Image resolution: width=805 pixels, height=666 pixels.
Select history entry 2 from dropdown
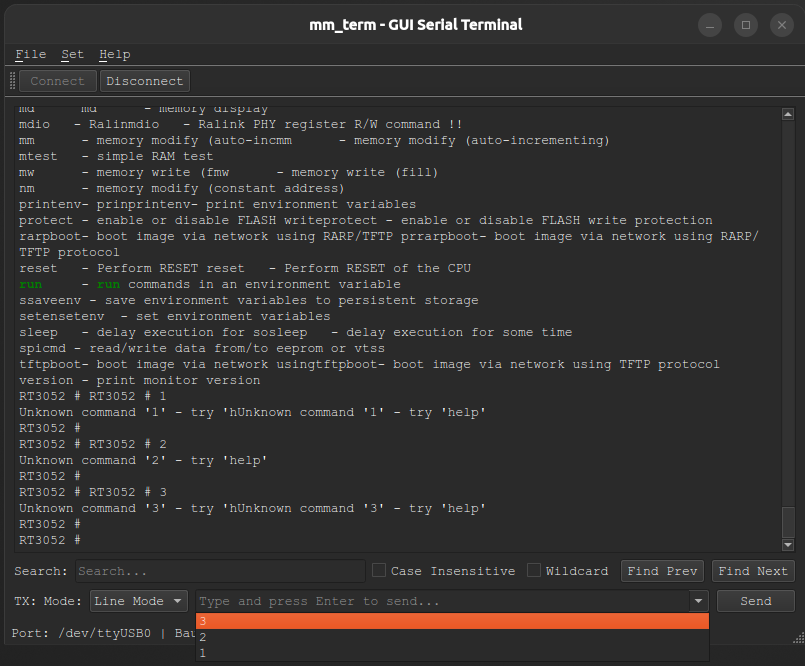452,637
